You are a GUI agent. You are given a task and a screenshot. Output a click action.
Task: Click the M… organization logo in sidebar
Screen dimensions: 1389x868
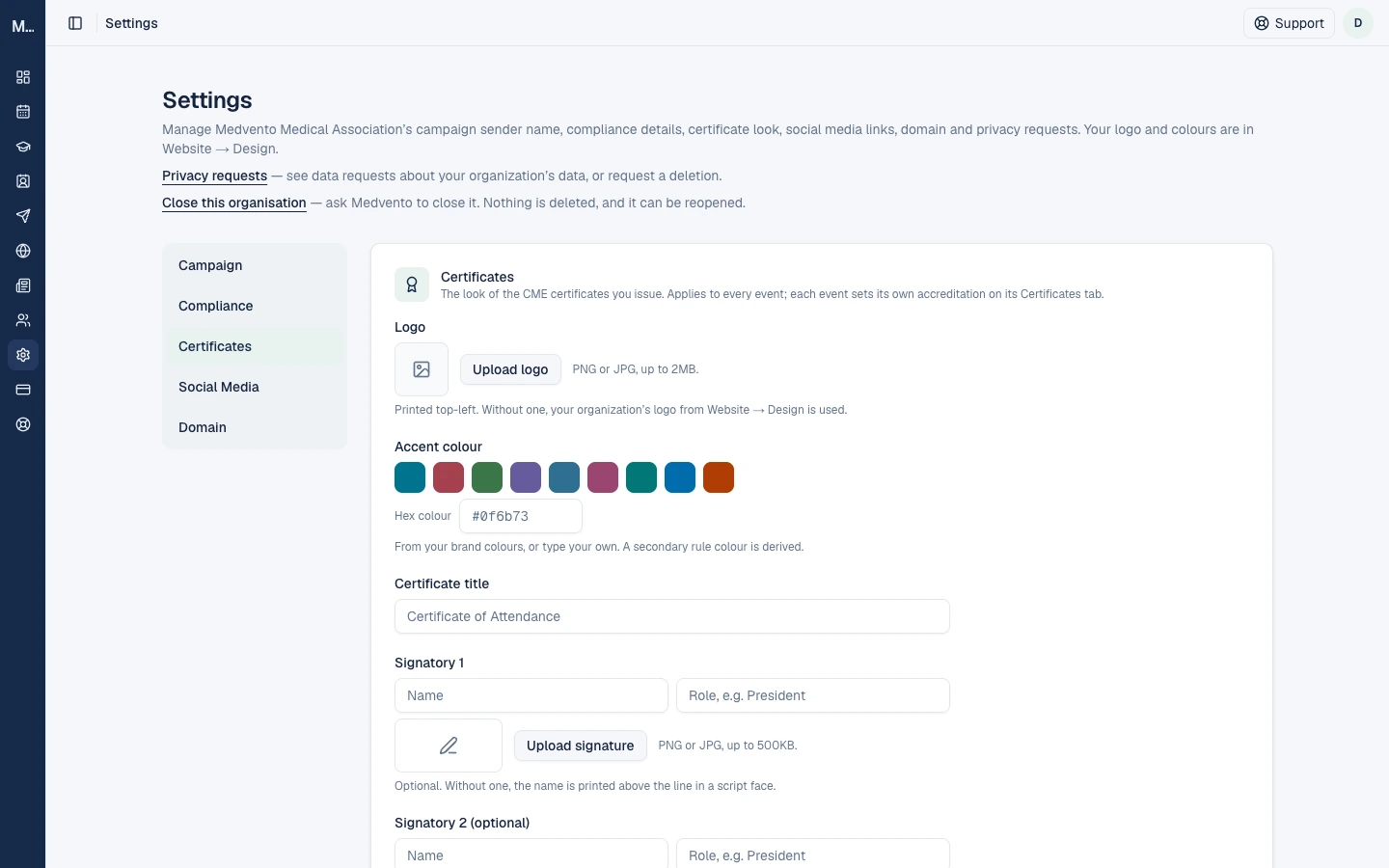pyautogui.click(x=23, y=26)
